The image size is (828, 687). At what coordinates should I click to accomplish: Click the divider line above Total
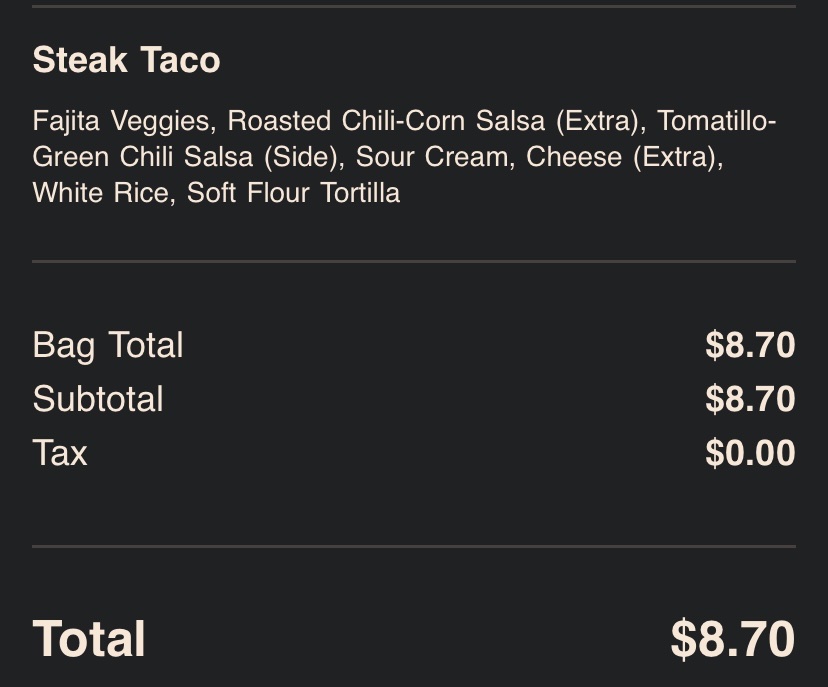click(x=414, y=546)
